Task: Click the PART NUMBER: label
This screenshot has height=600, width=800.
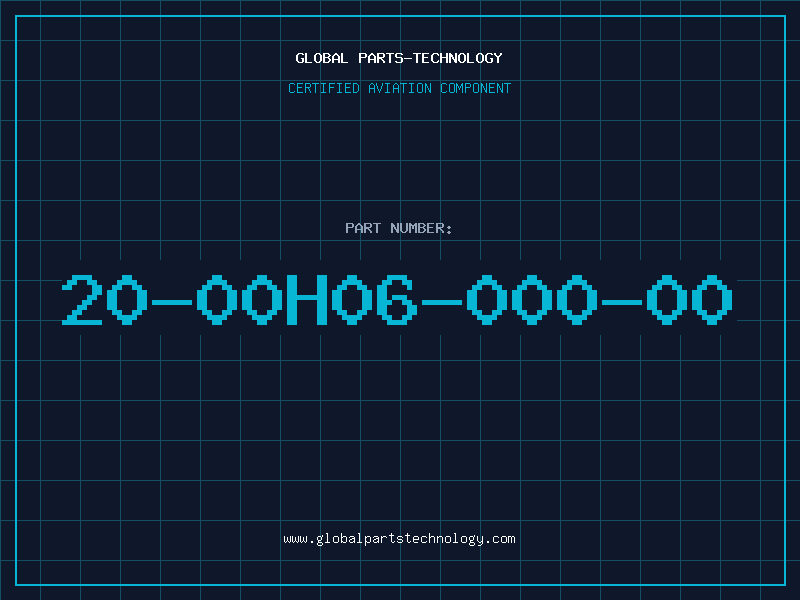Action: click(398, 228)
